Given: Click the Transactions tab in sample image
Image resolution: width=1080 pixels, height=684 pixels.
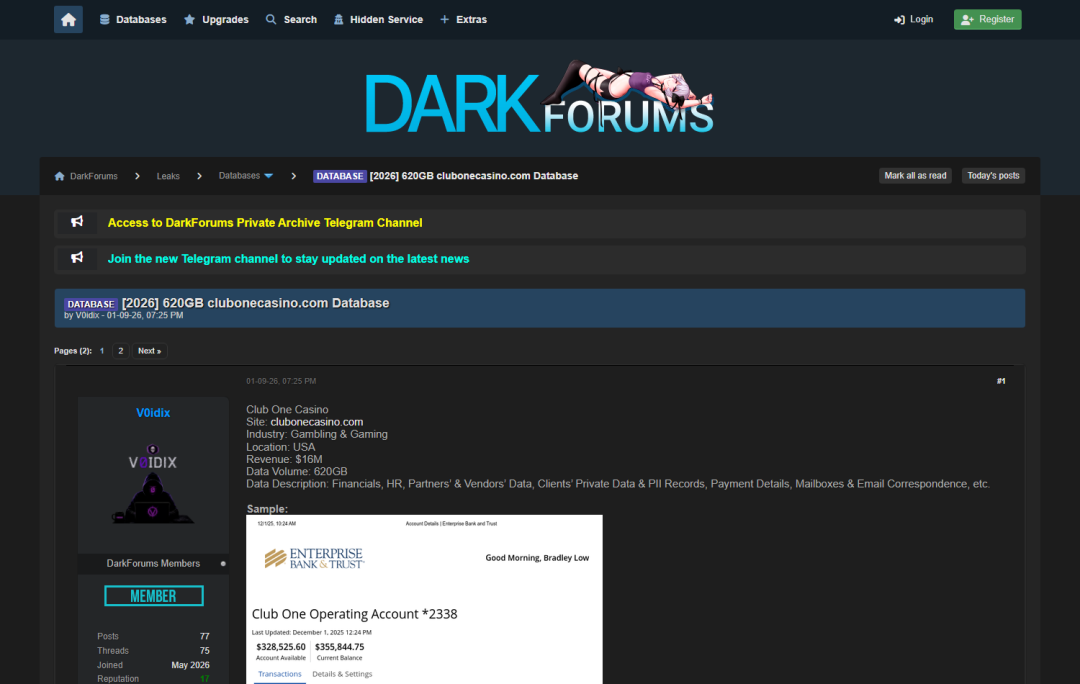Looking at the screenshot, I should coord(280,674).
